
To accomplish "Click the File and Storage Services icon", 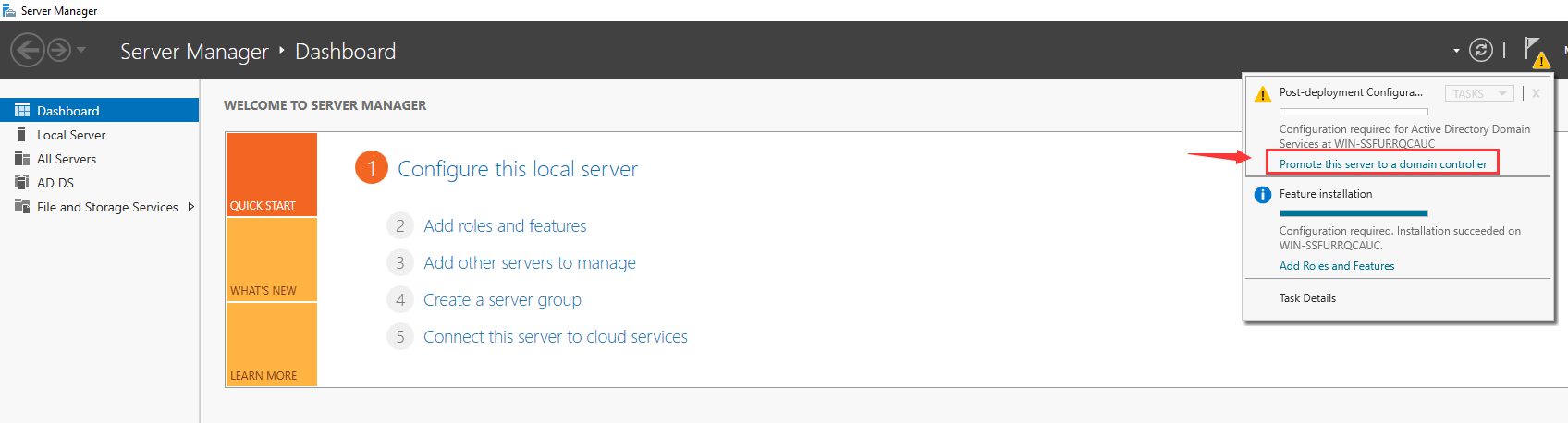I will [x=22, y=207].
